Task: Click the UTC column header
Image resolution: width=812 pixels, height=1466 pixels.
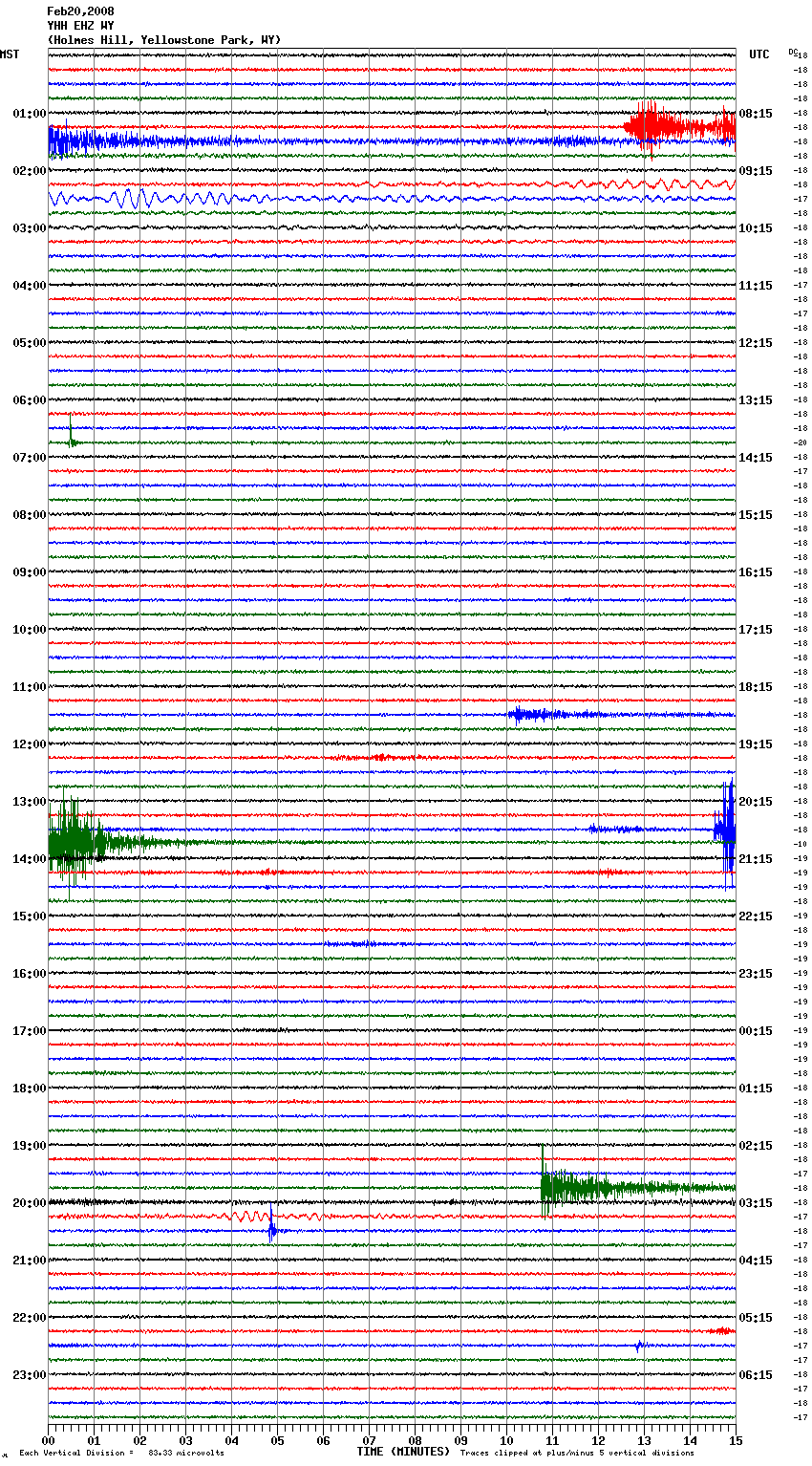Action: 759,54
